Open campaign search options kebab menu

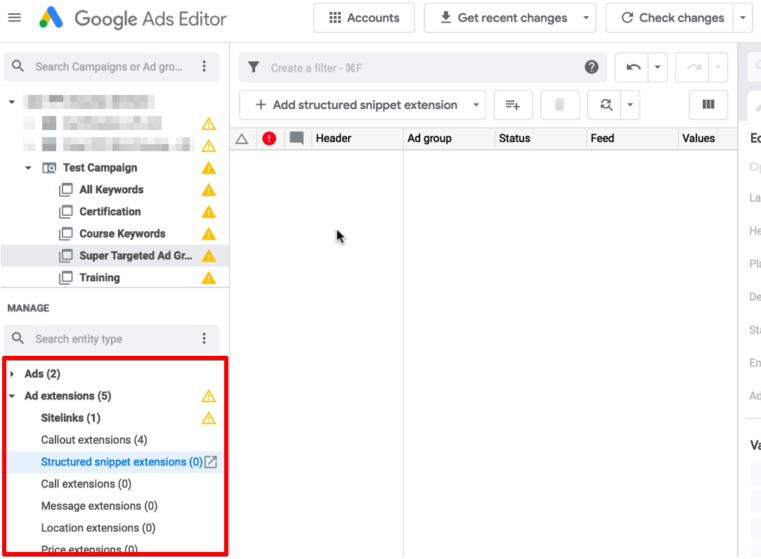point(204,66)
